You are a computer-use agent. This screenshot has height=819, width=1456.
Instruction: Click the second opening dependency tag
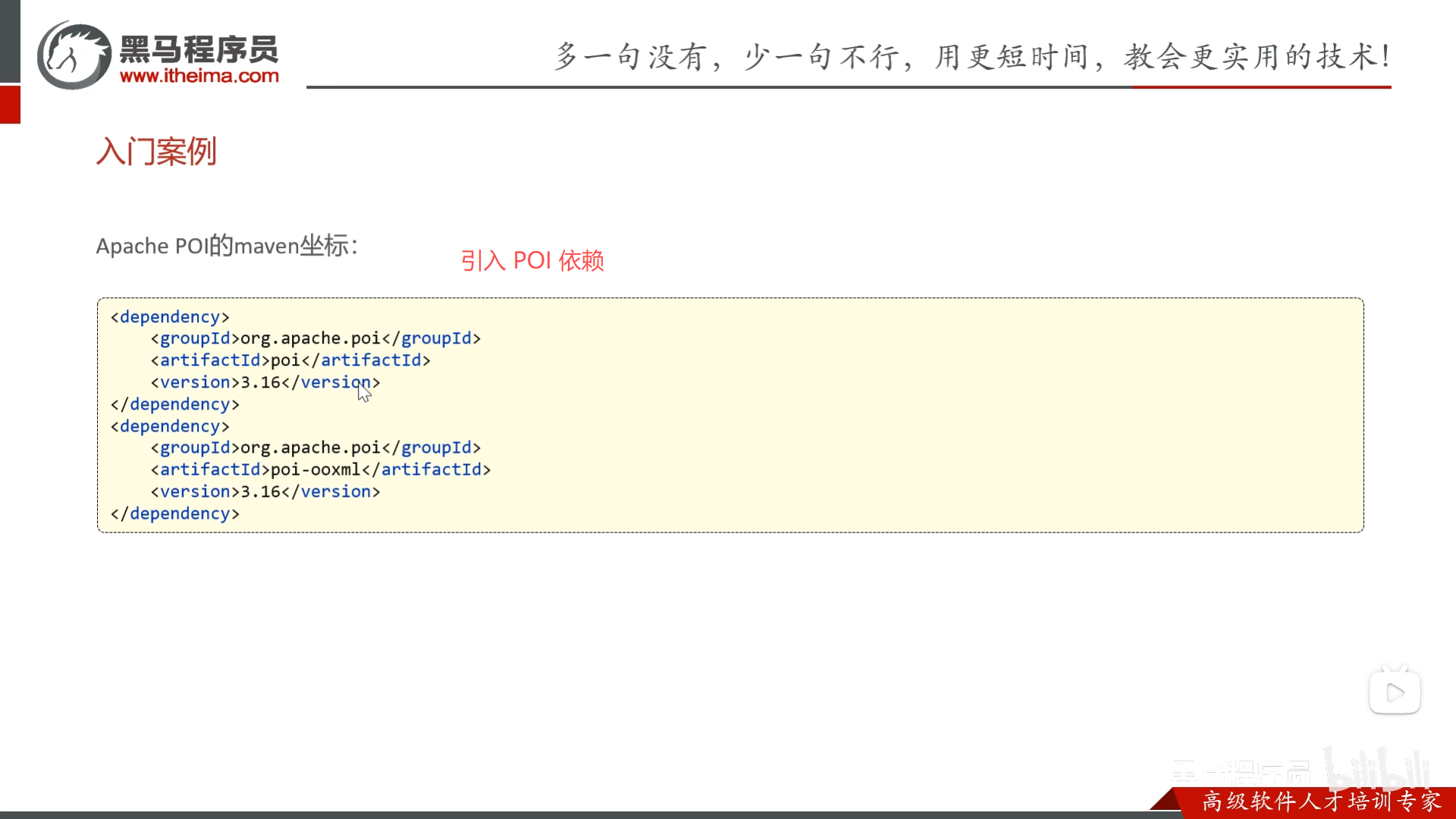(x=170, y=426)
